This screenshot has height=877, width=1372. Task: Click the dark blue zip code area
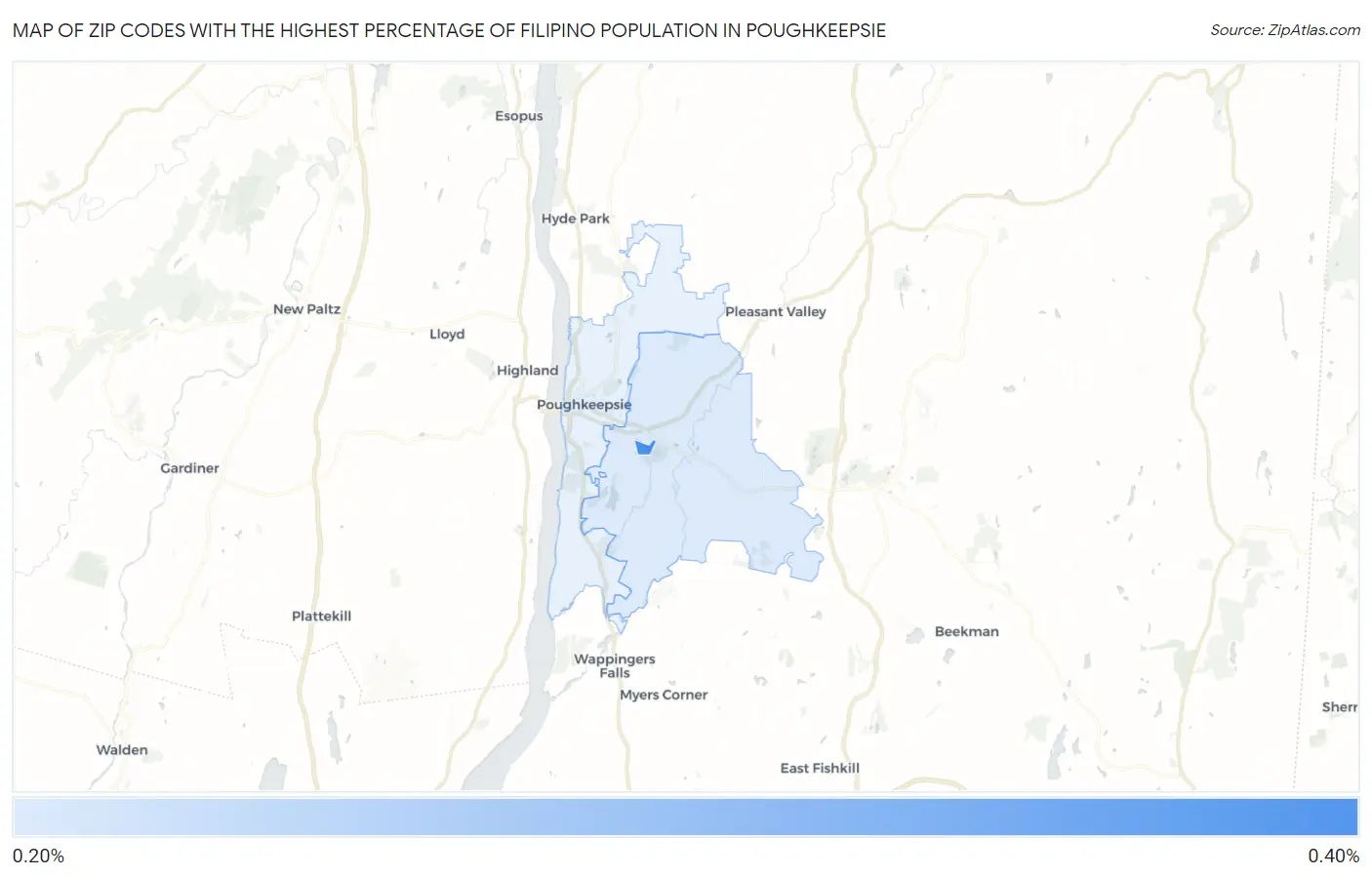(x=644, y=448)
